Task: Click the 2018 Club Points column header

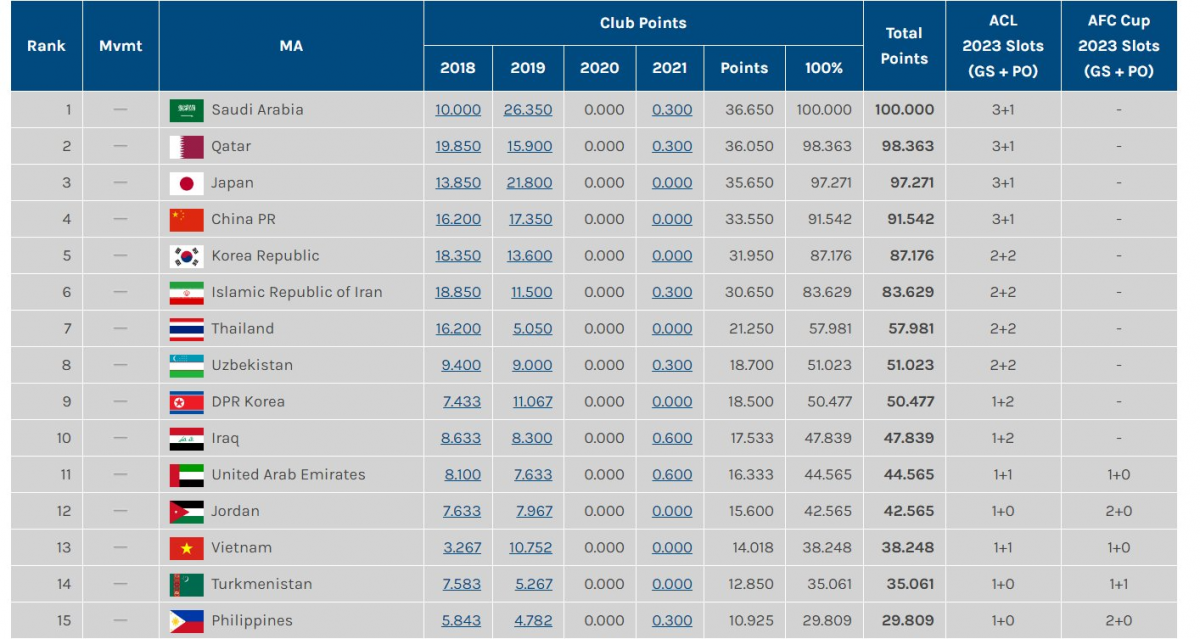Action: click(458, 68)
